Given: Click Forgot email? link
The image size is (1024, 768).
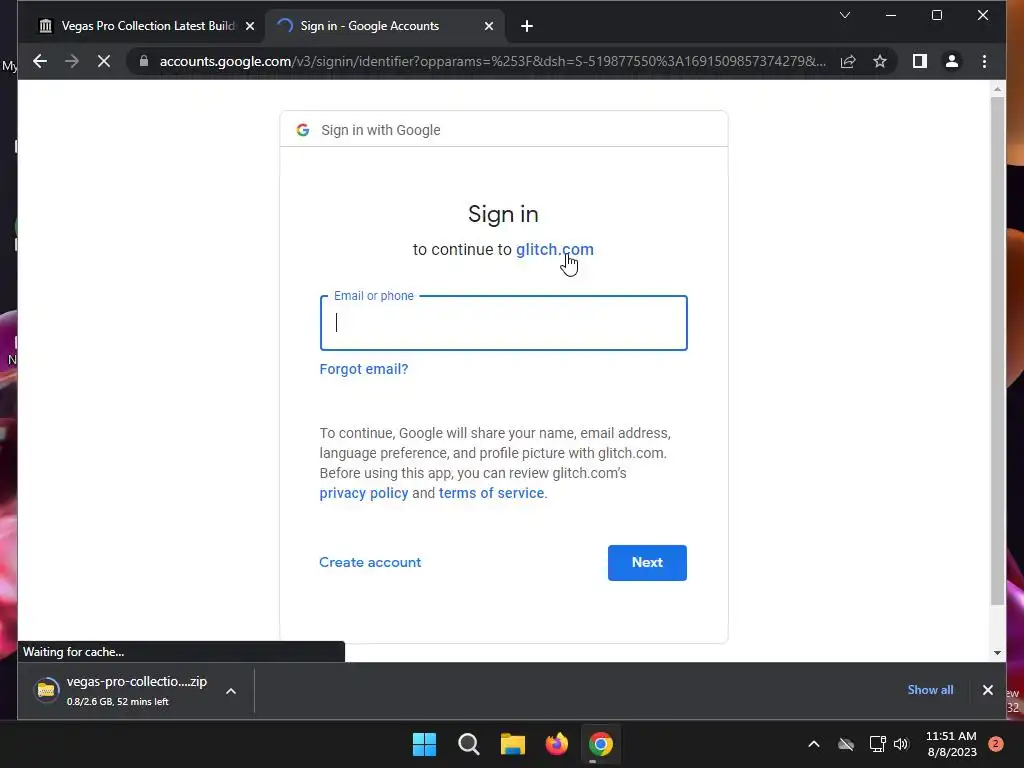Looking at the screenshot, I should (x=364, y=369).
